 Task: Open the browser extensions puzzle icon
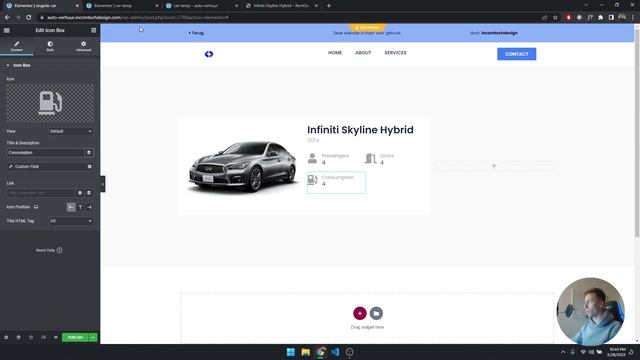[600, 18]
